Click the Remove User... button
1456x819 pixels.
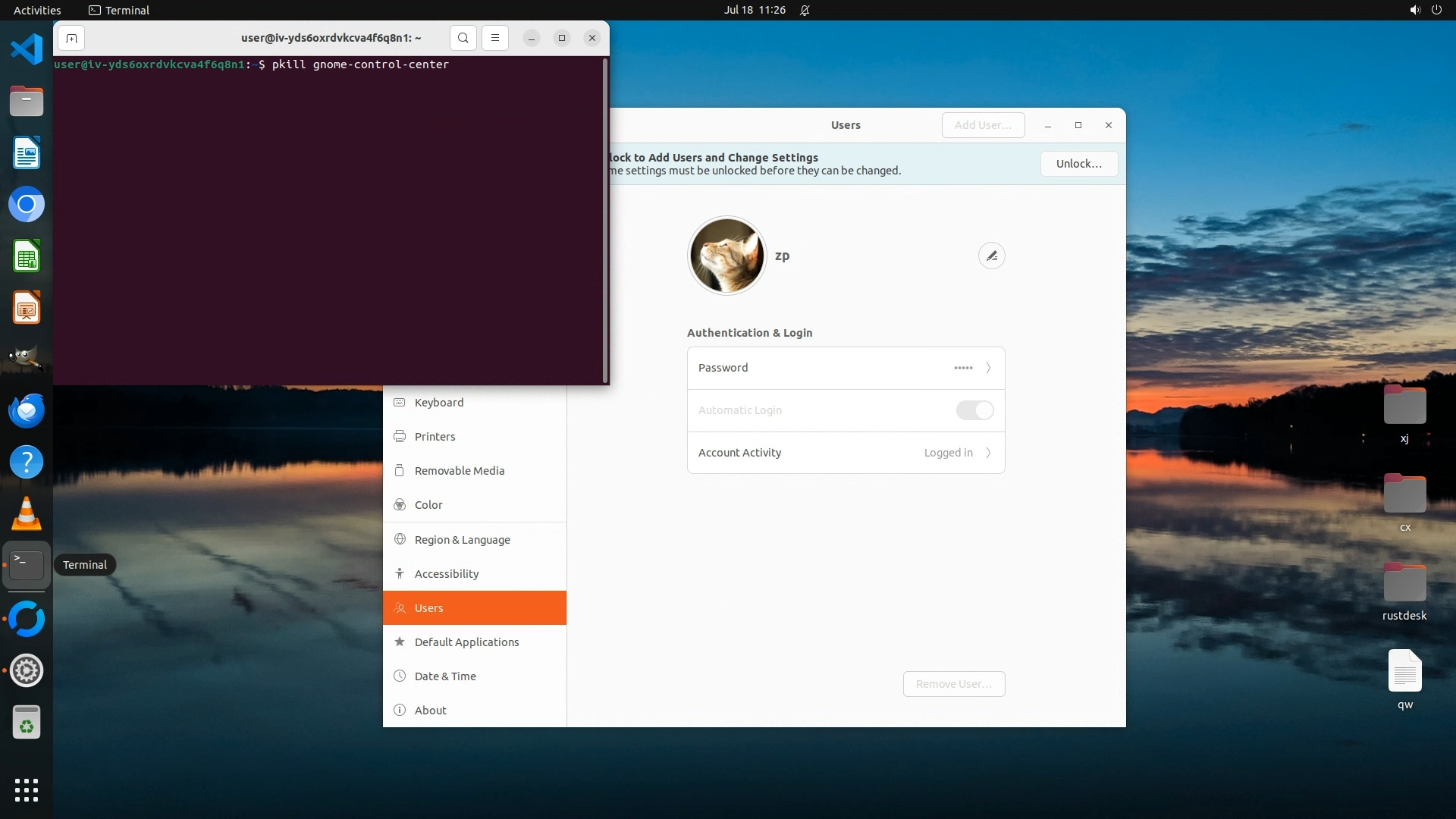953,684
